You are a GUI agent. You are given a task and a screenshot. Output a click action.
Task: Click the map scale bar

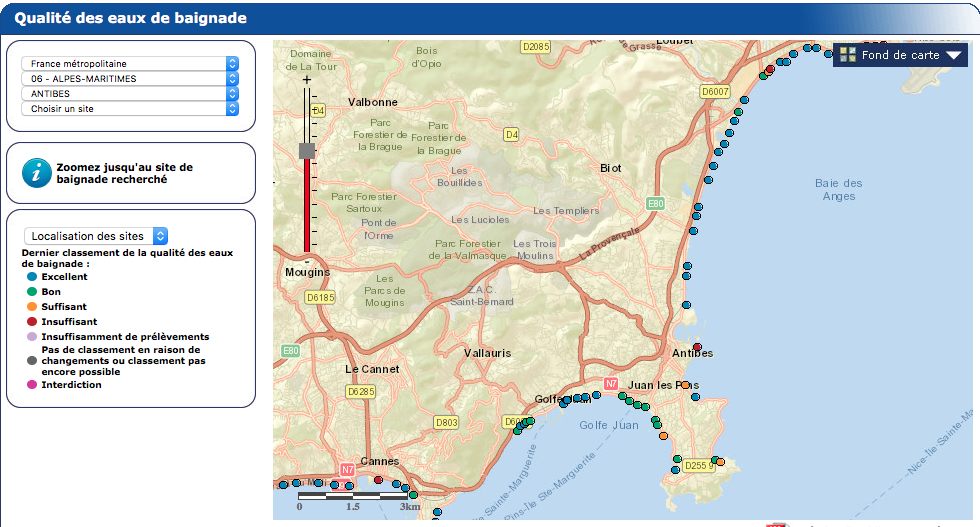click(x=353, y=495)
